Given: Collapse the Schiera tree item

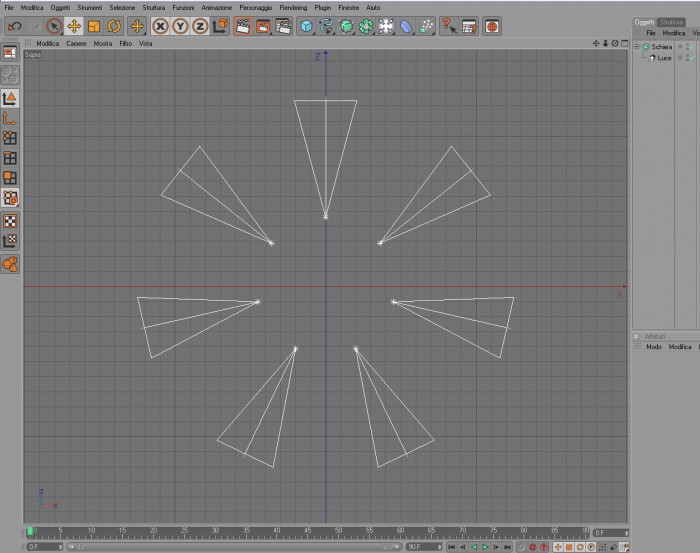Looking at the screenshot, I should pyautogui.click(x=637, y=46).
